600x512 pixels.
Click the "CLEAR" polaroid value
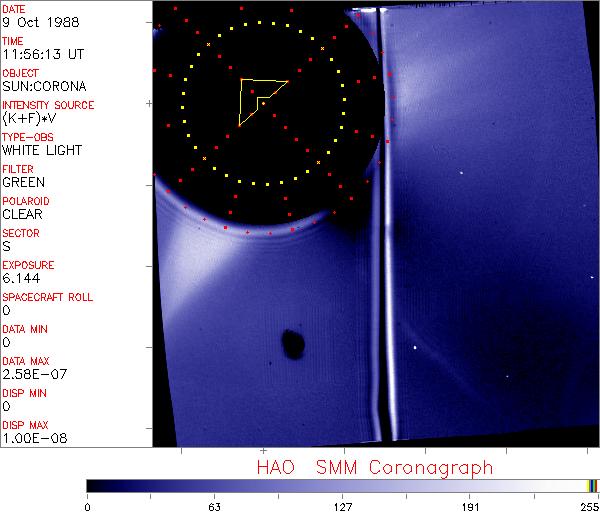pos(22,214)
